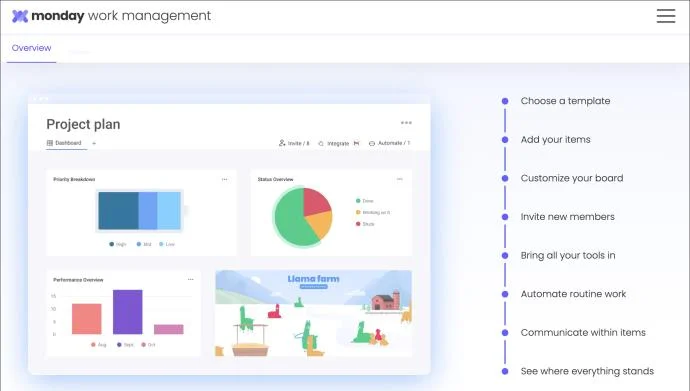
Task: Click the Stuck legend entry
Action: click(365, 224)
